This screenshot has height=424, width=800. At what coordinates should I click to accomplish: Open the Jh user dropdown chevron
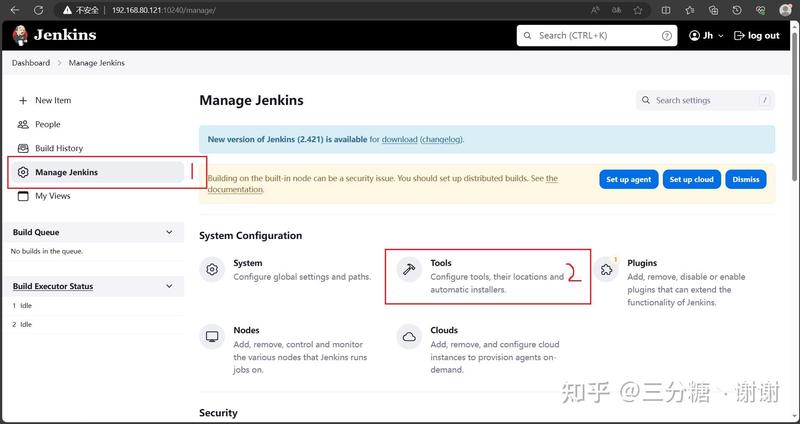[720, 36]
